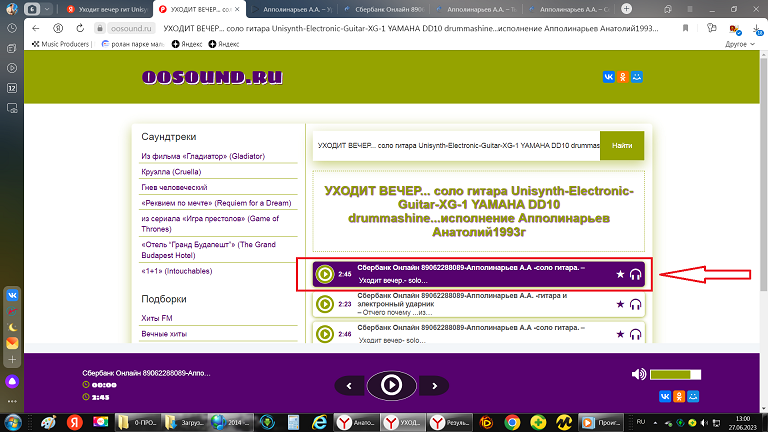Screen dimensions: 768x432
Task: Focus the site search input field
Action: [456, 145]
